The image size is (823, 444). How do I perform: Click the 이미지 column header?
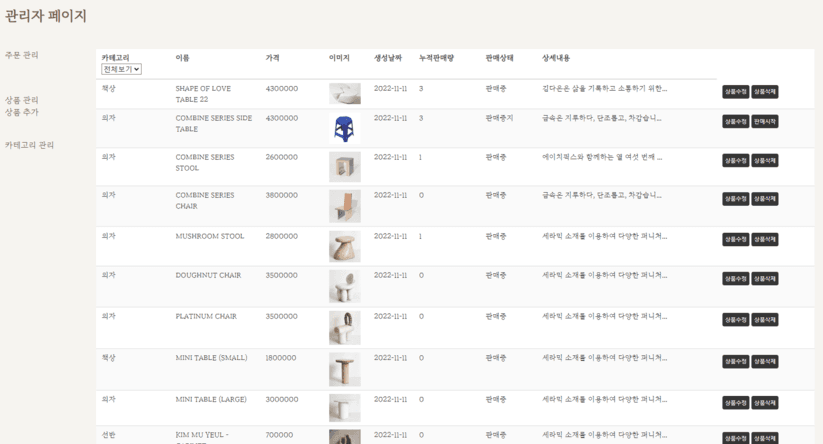coord(339,58)
